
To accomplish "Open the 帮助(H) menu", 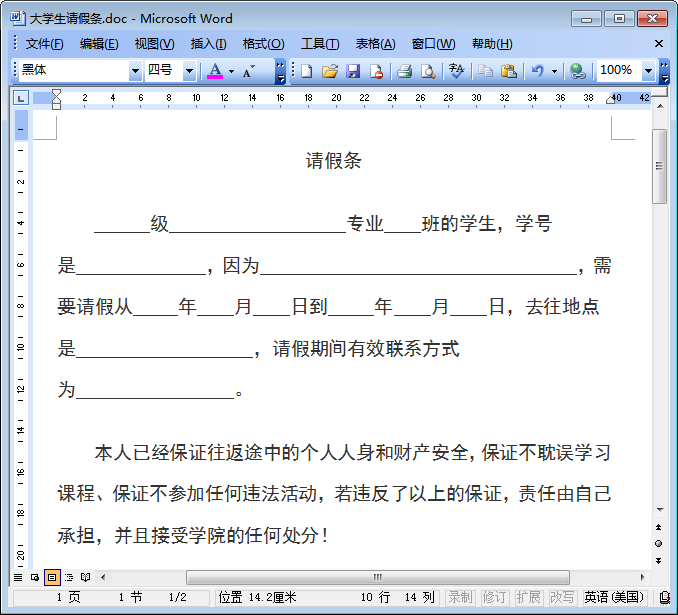I will pos(492,44).
